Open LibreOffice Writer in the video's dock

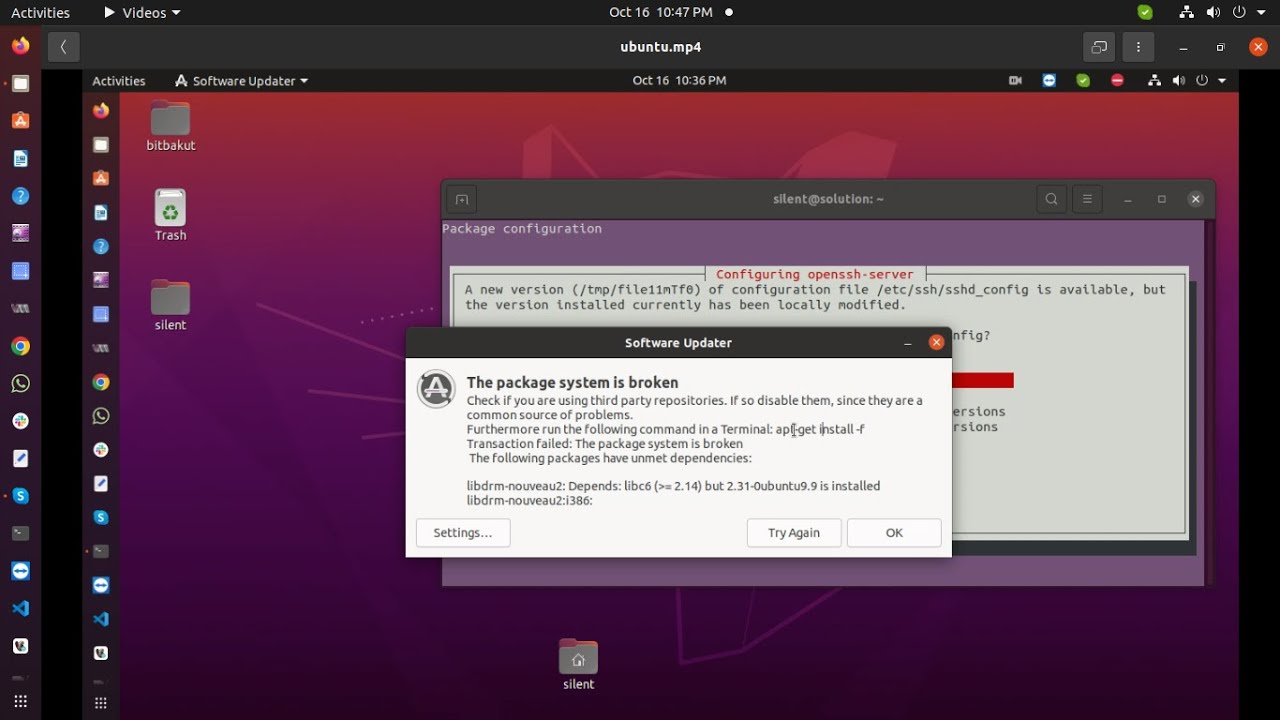pyautogui.click(x=100, y=213)
